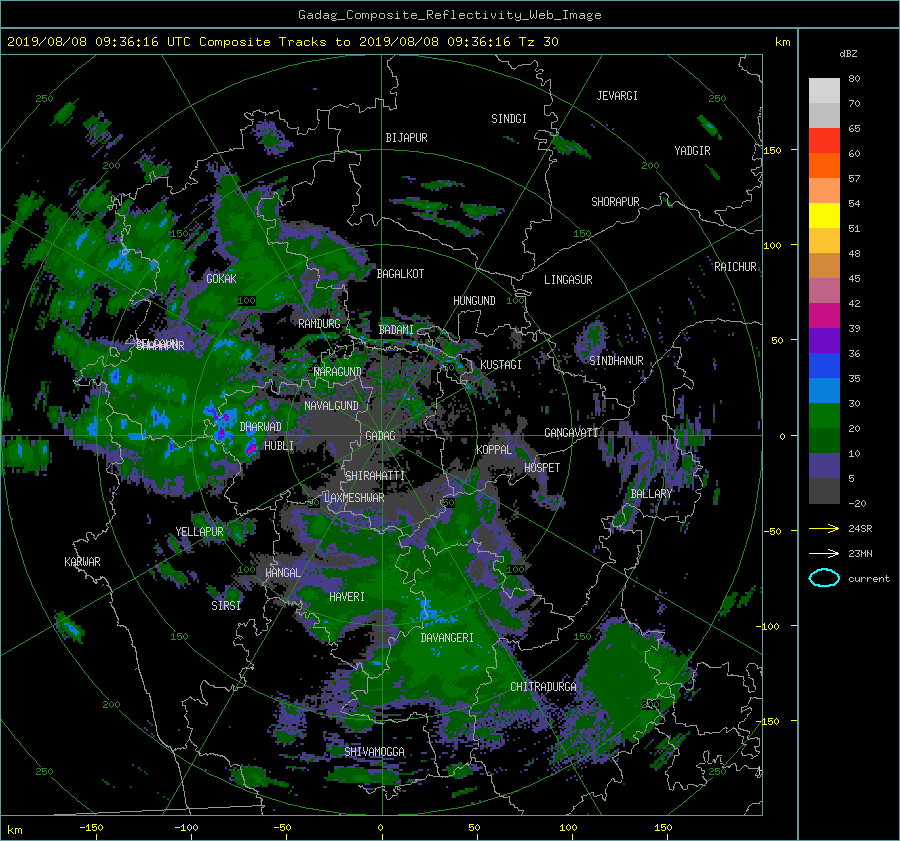
Task: Click the '-20' value at the dBZ scale bottom
Action: tap(857, 503)
